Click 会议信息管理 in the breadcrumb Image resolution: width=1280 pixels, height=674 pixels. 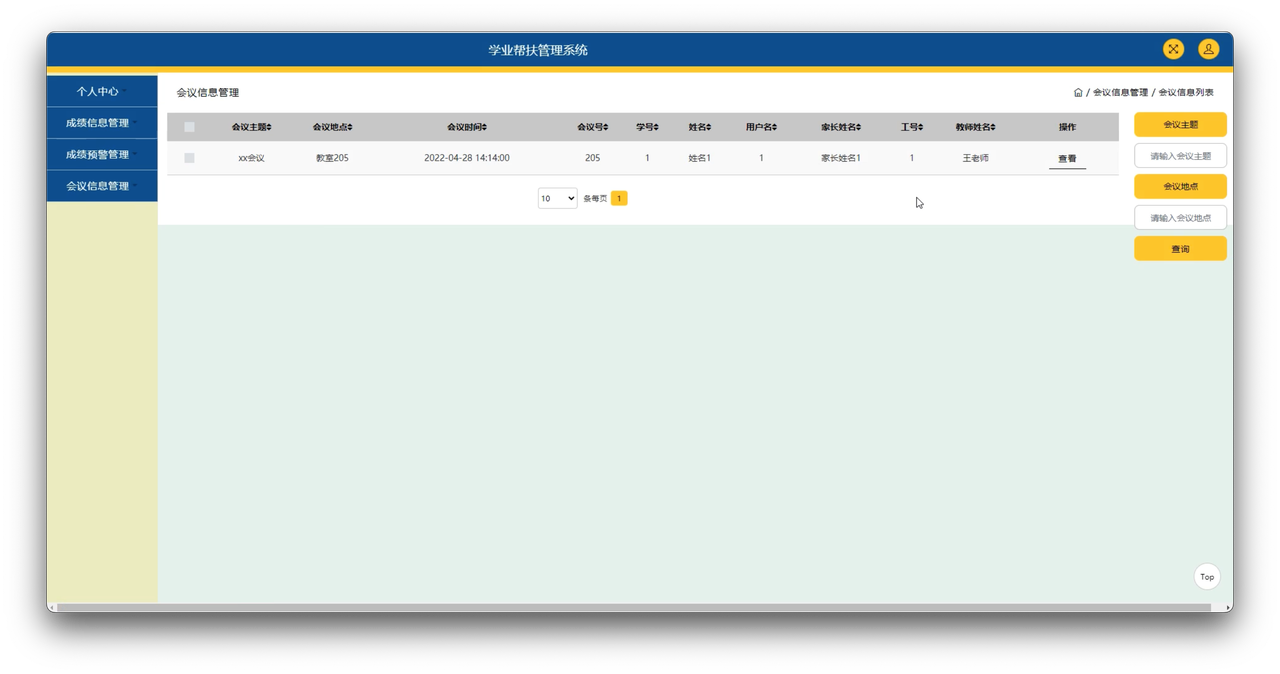[x=1120, y=92]
